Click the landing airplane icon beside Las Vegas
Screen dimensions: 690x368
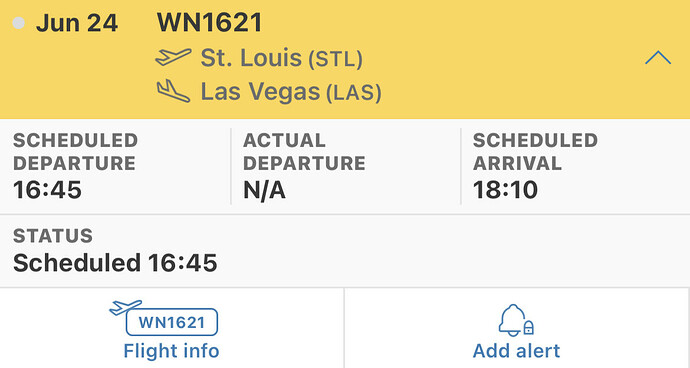173,91
